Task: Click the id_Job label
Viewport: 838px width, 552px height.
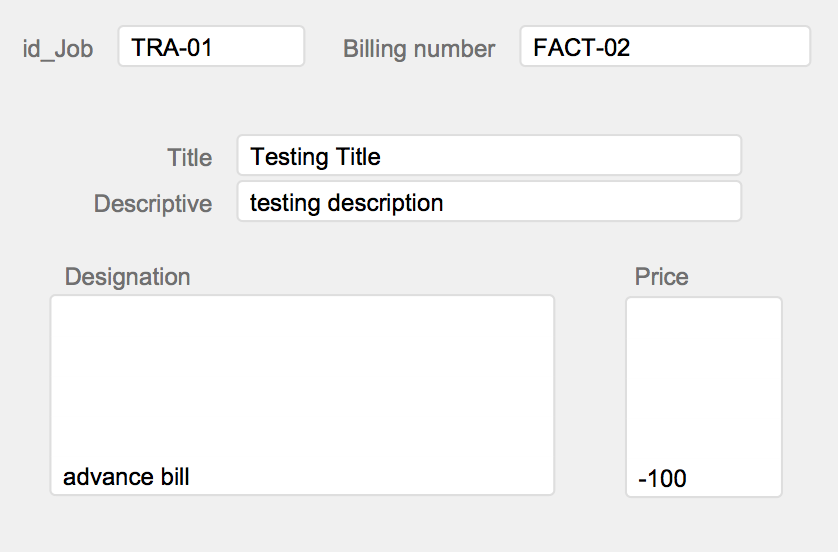Action: pos(58,49)
